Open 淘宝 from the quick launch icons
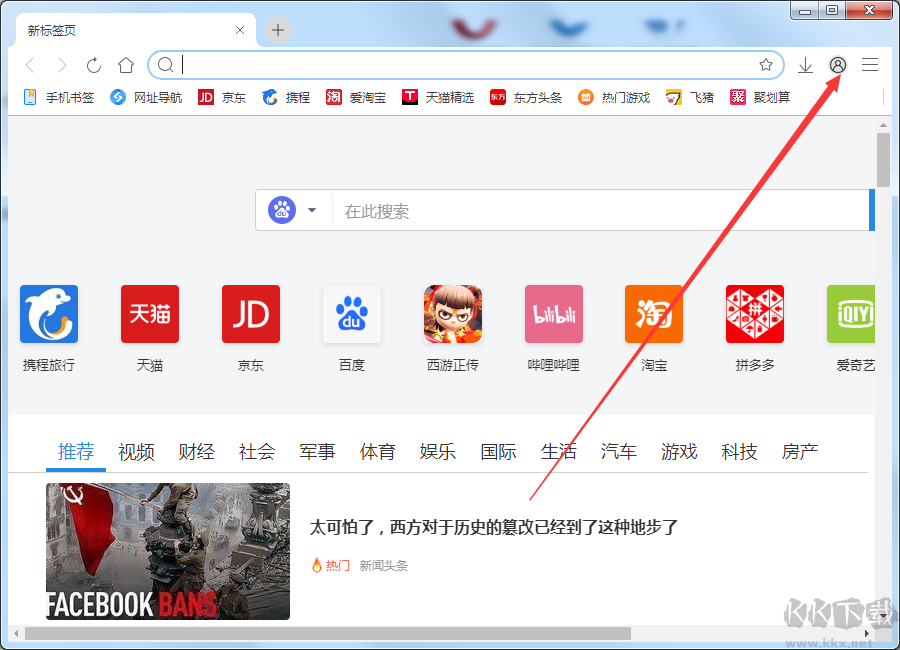 pos(653,314)
